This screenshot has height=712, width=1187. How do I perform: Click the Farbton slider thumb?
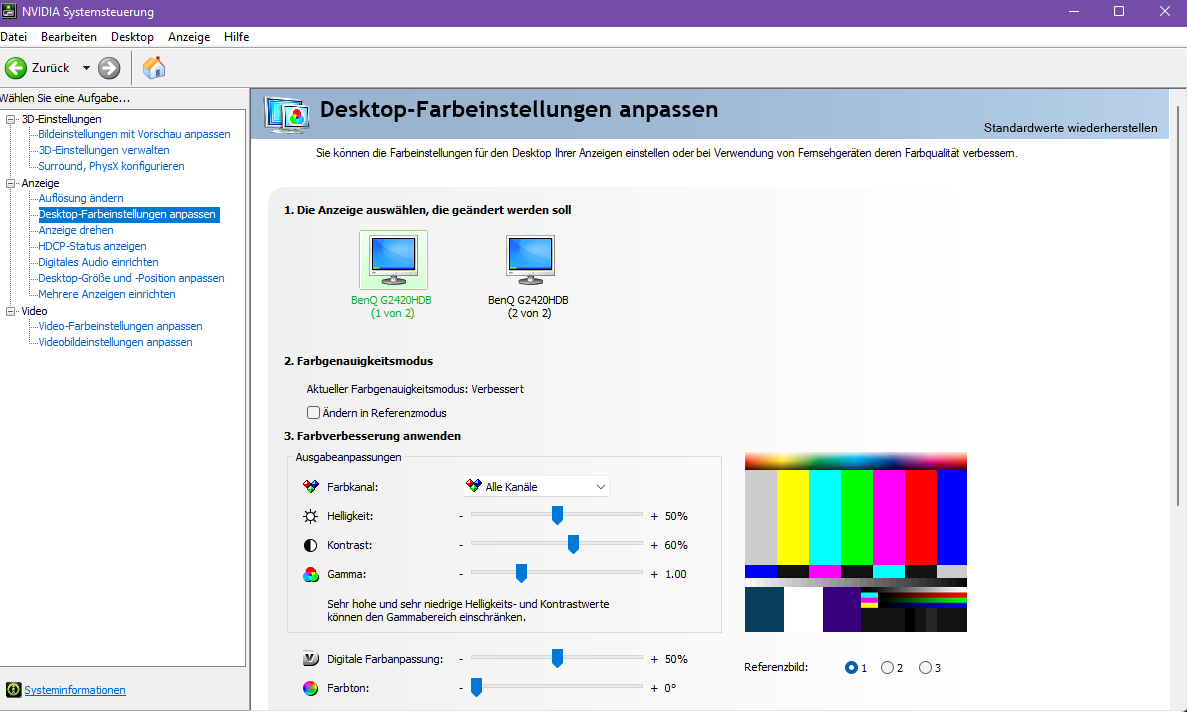point(476,687)
